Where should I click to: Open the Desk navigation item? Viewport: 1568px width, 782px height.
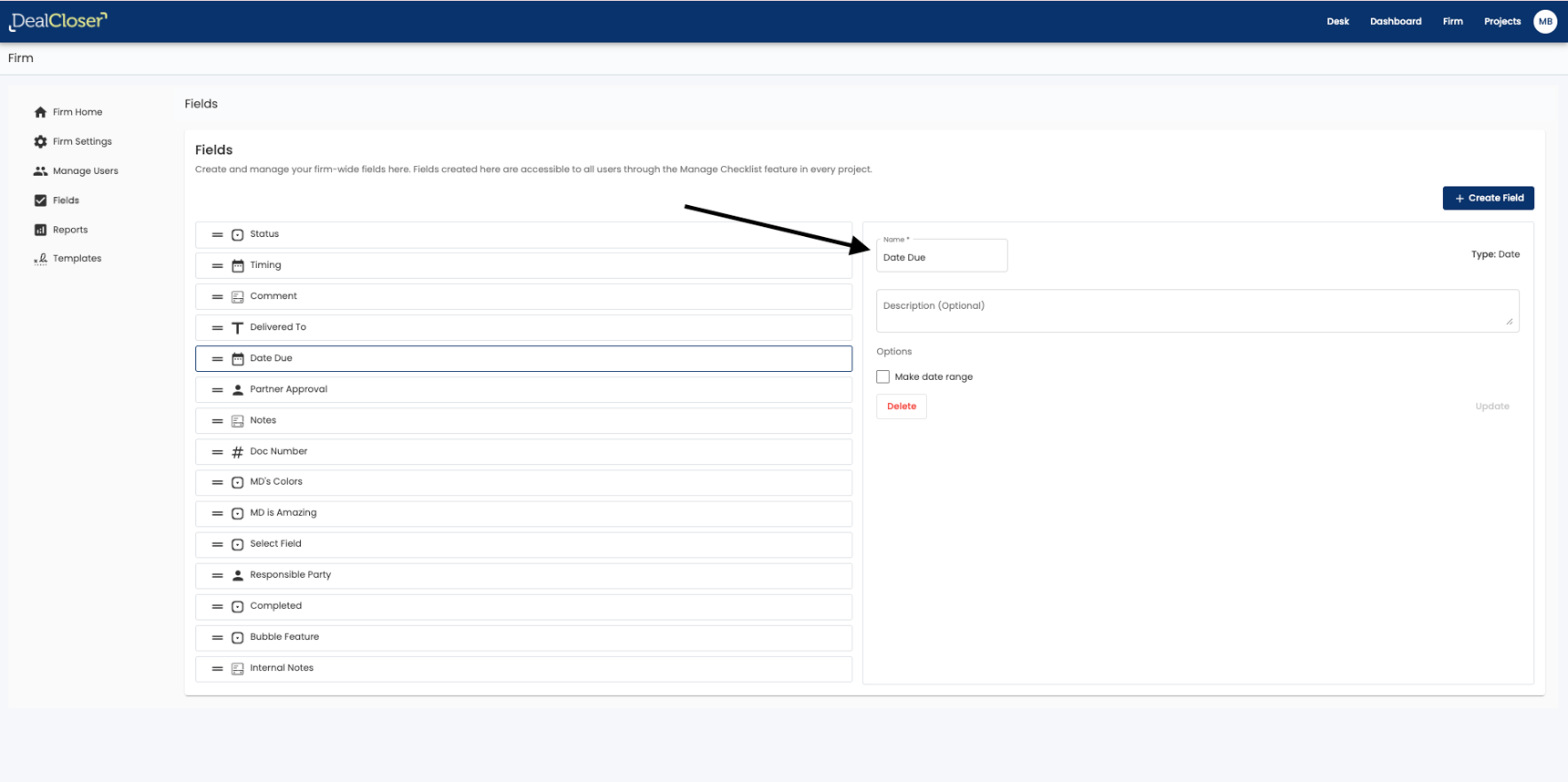(x=1337, y=21)
